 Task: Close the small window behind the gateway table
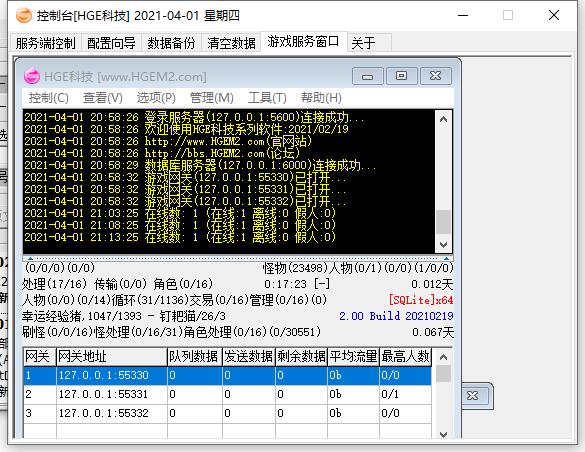(x=473, y=396)
